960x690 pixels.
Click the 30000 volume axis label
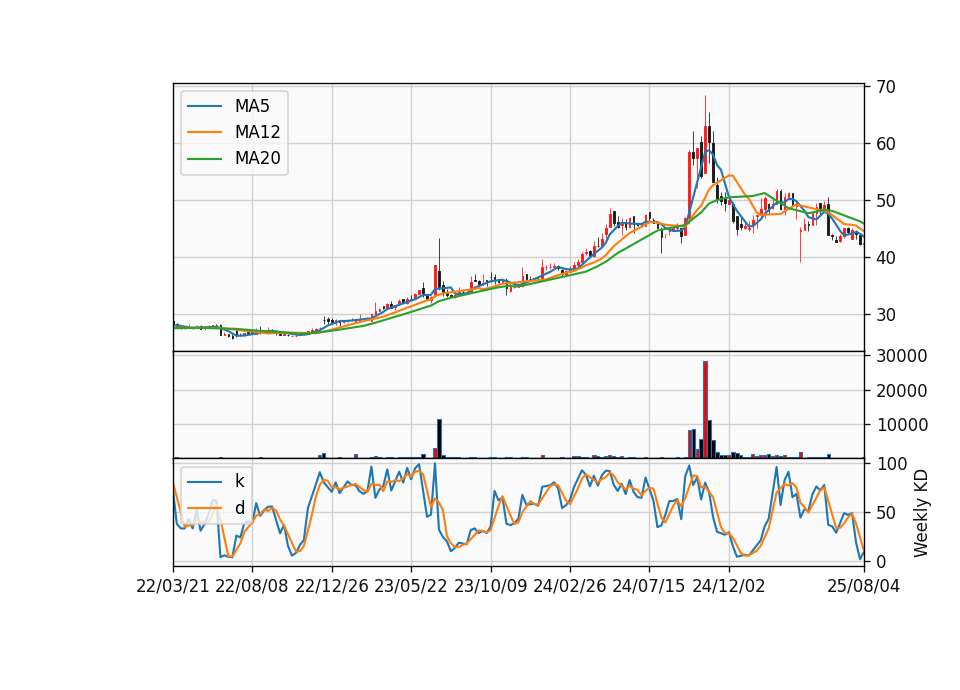(902, 356)
